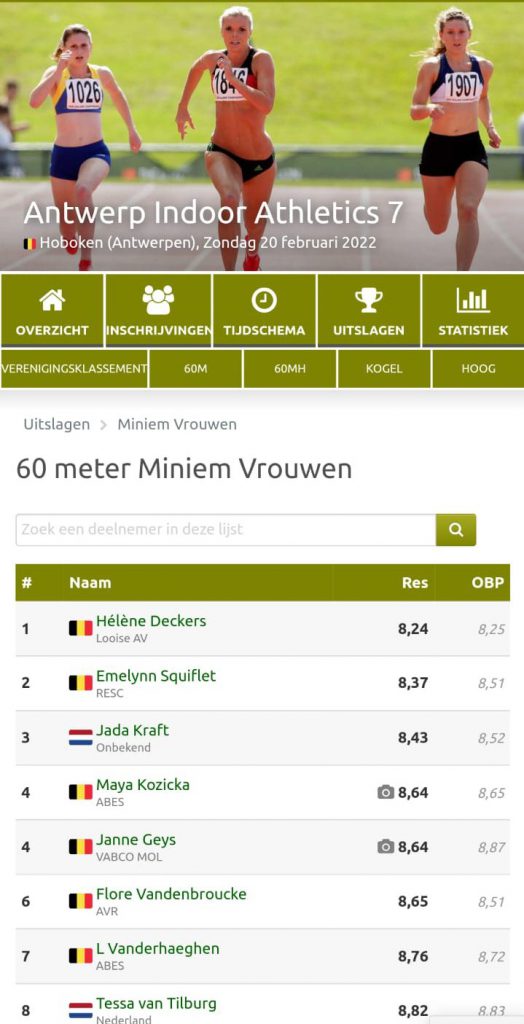
Task: Select the Kogel tab
Action: click(x=384, y=368)
